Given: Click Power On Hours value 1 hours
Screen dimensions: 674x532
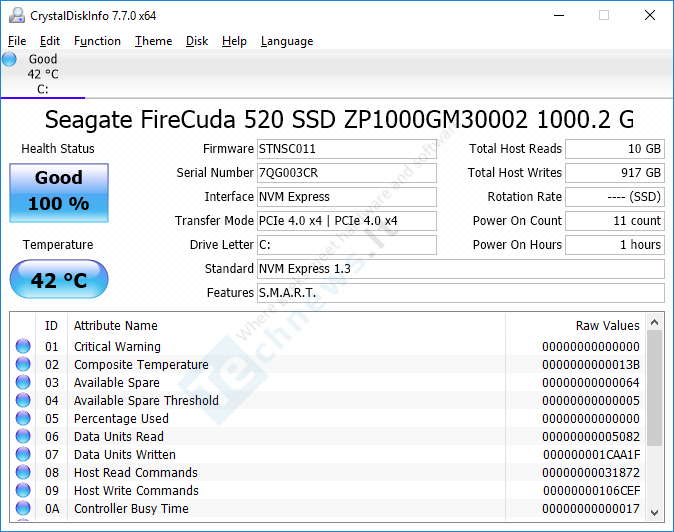Looking at the screenshot, I should tap(615, 245).
